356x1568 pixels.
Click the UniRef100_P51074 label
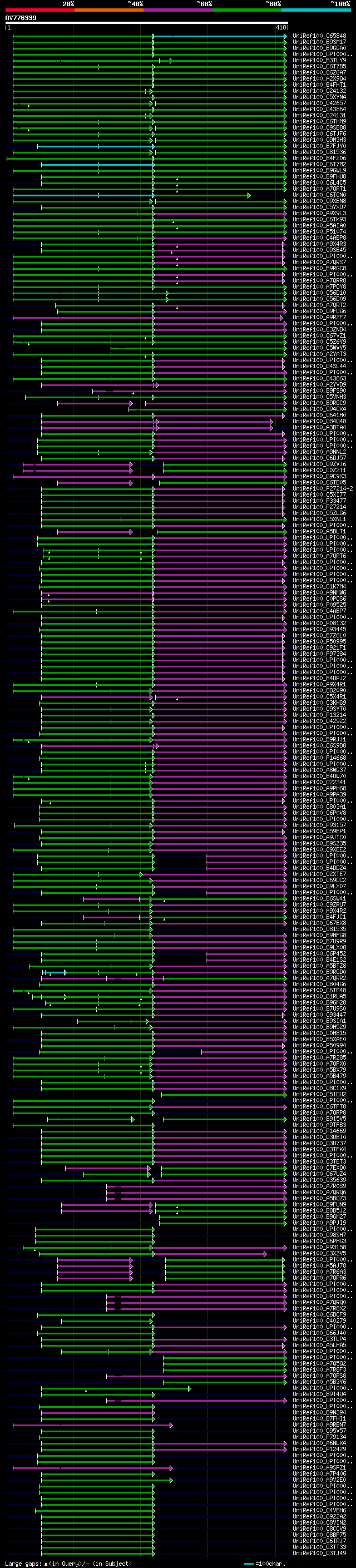(319, 231)
